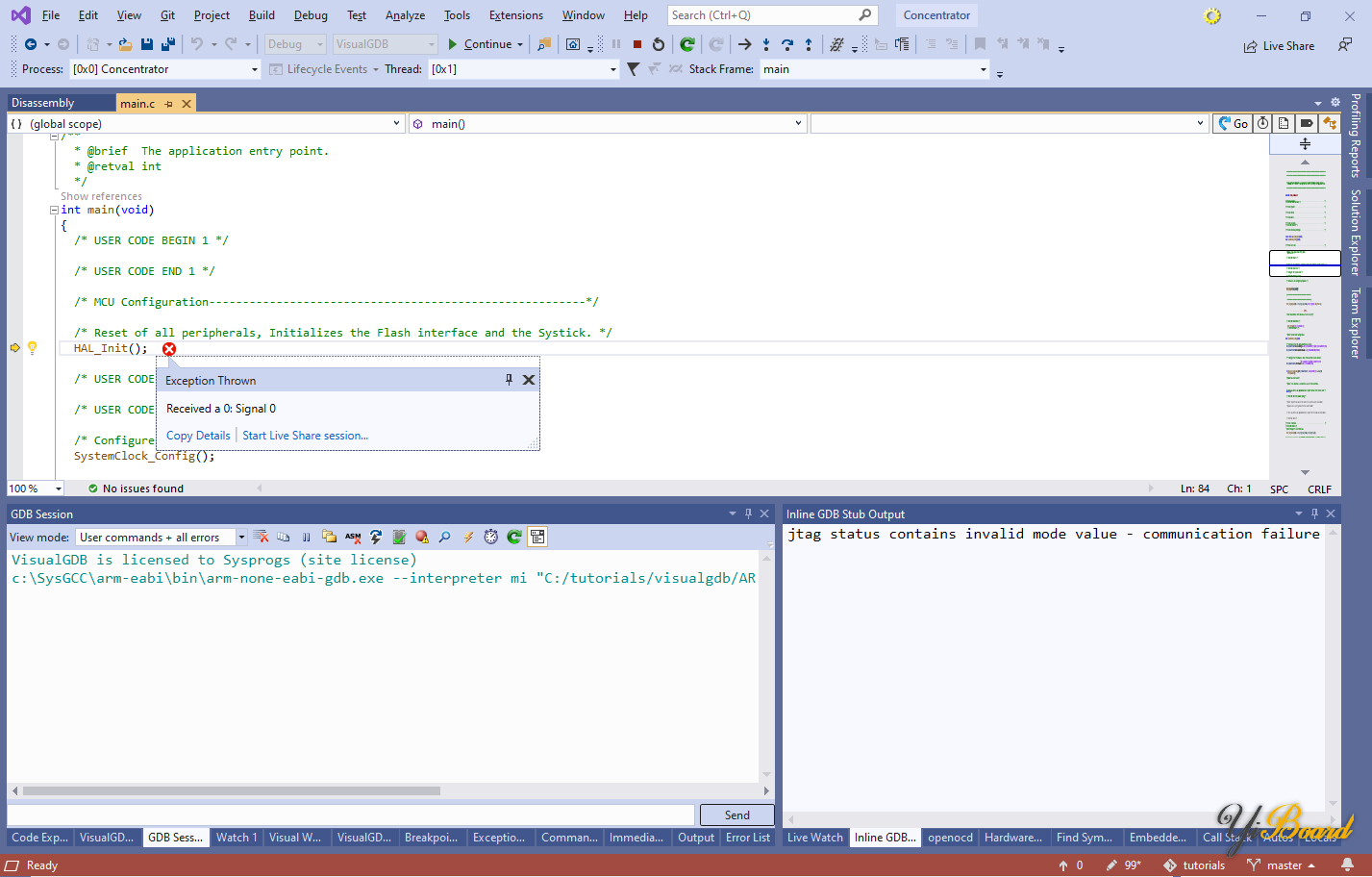This screenshot has width=1372, height=877.
Task: Click the Show Next Statement arrow
Action: (744, 44)
